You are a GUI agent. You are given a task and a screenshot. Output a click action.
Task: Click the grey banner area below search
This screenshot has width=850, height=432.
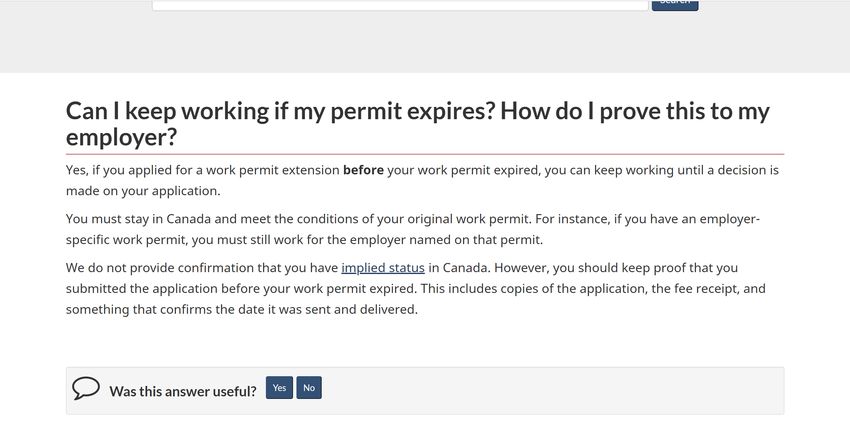click(x=425, y=42)
